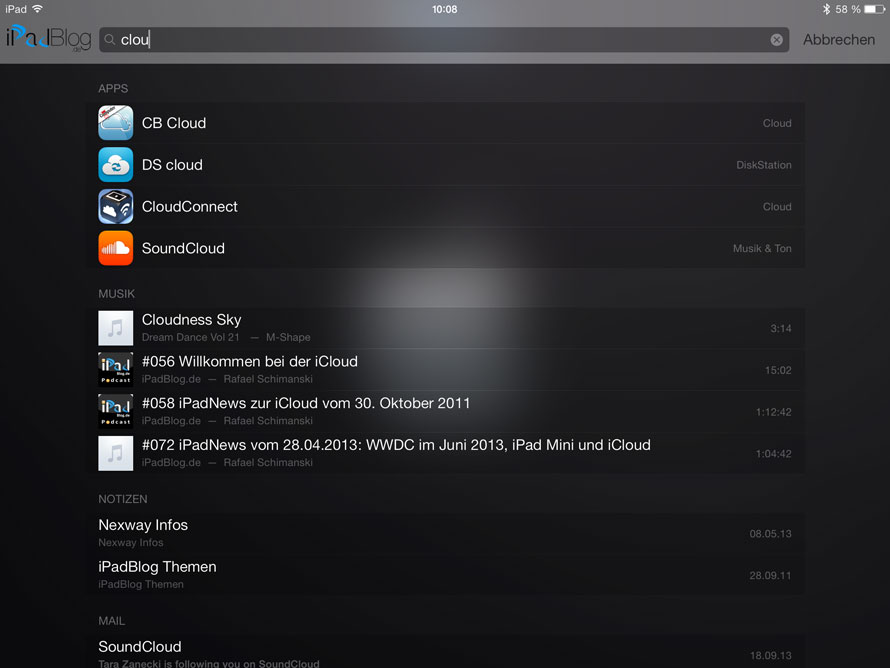Tap the 3:14 duration of Cloudness Sky
Image resolution: width=890 pixels, height=668 pixels.
[780, 329]
